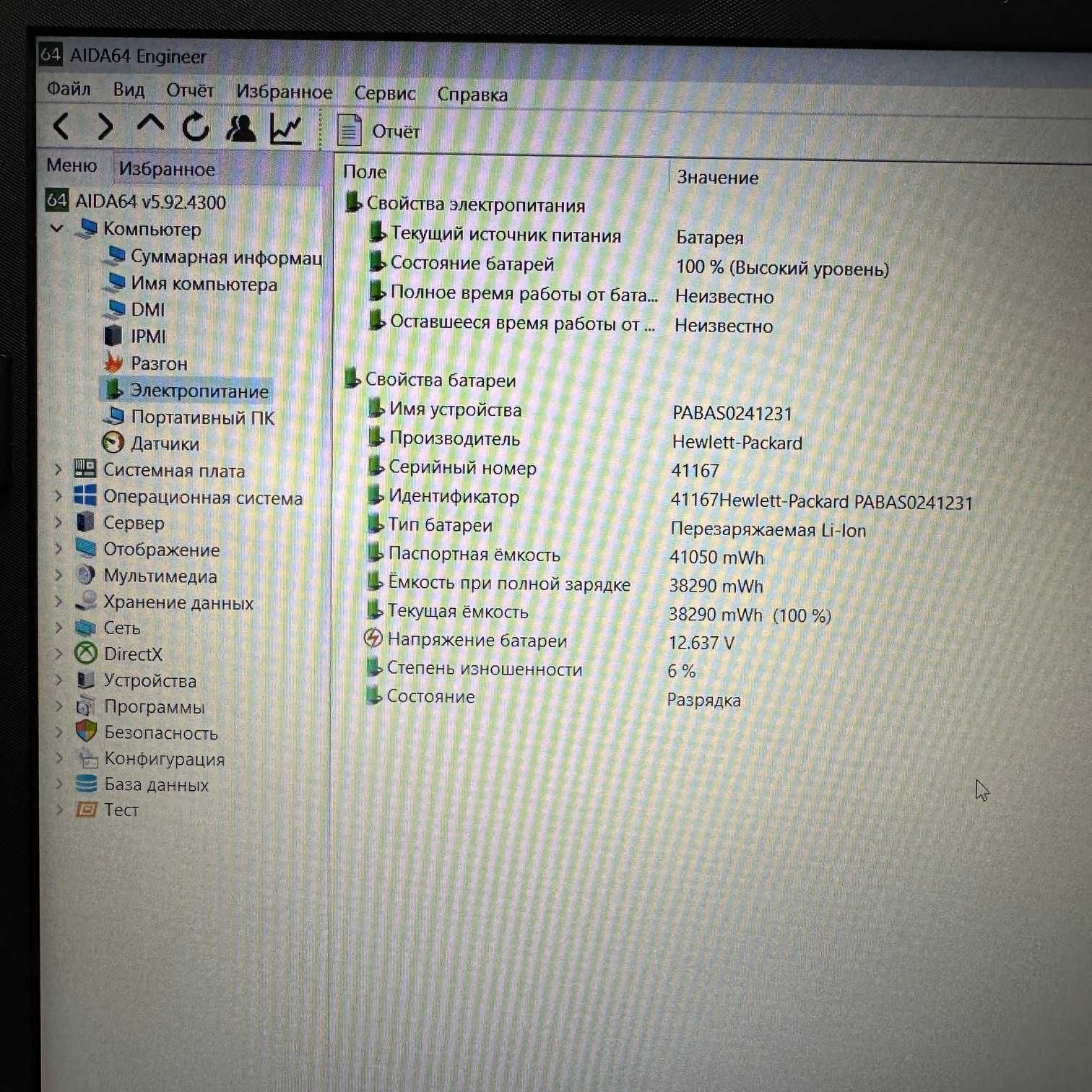Click the 12.637 V voltage value
The image size is (1092, 1092).
(x=701, y=643)
